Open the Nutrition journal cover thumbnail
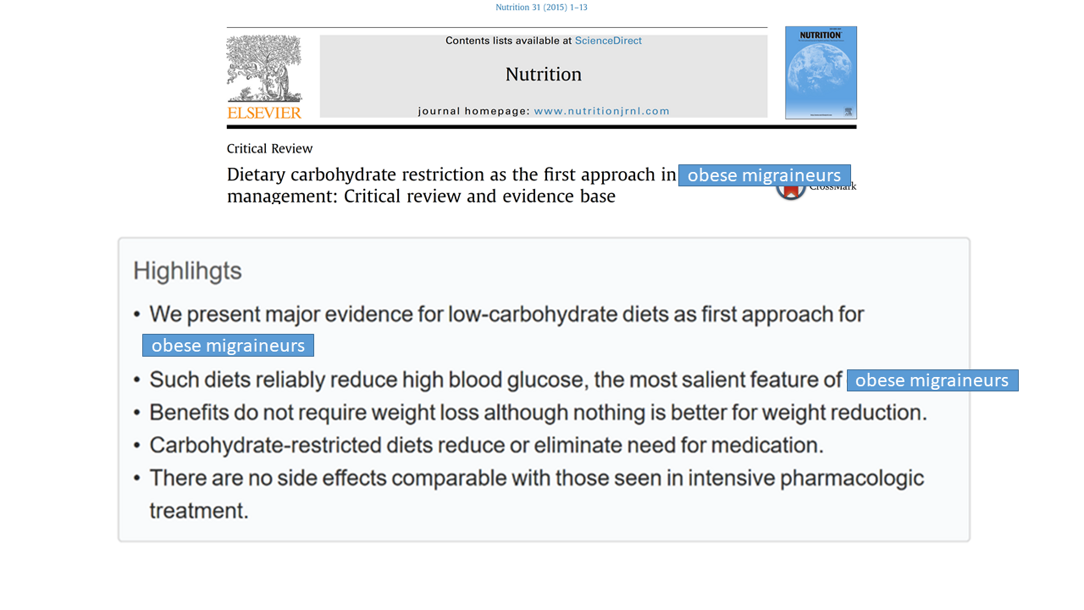Image resolution: width=1084 pixels, height=610 pixels. (820, 73)
